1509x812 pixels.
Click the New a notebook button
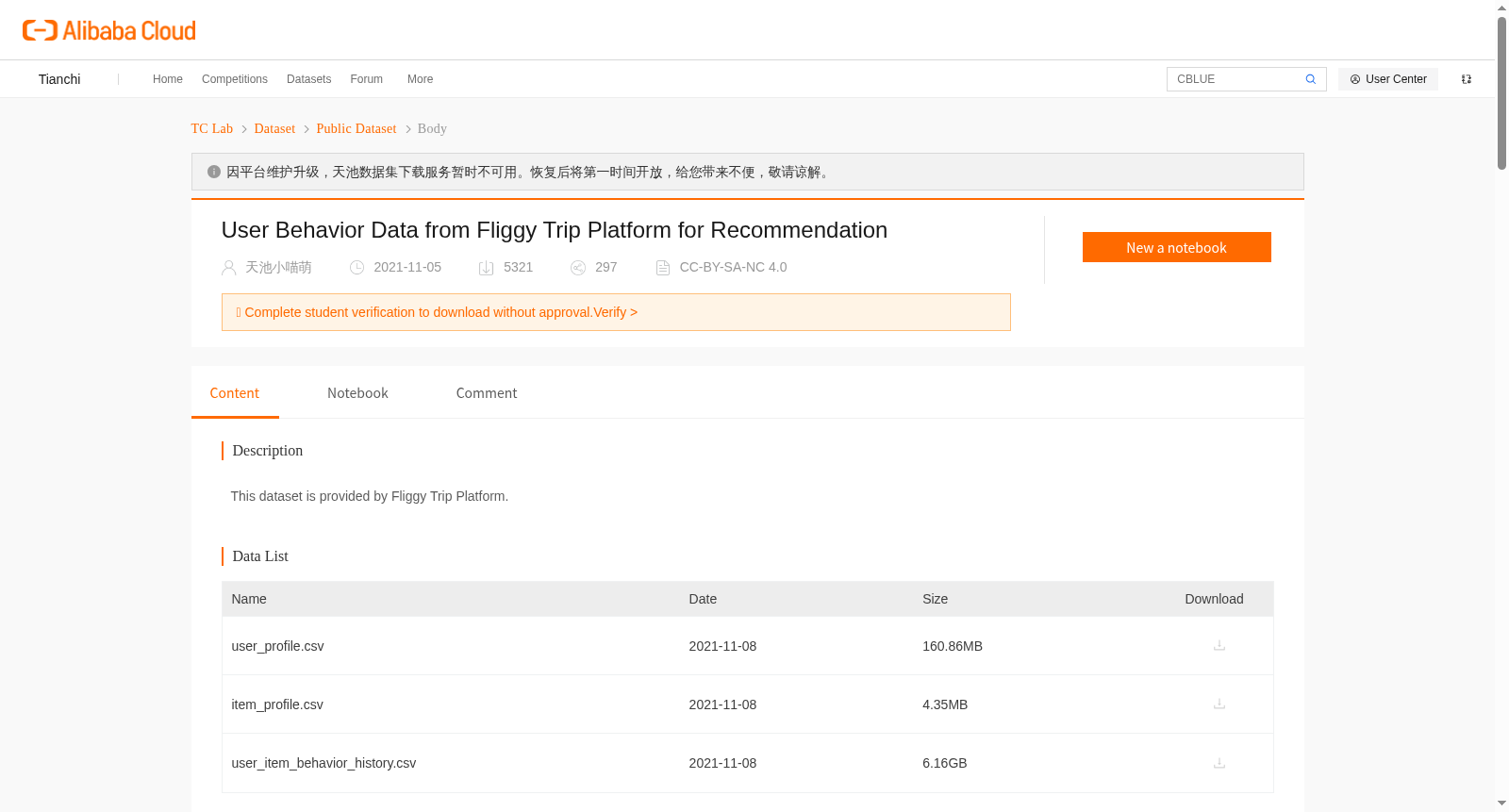point(1176,247)
